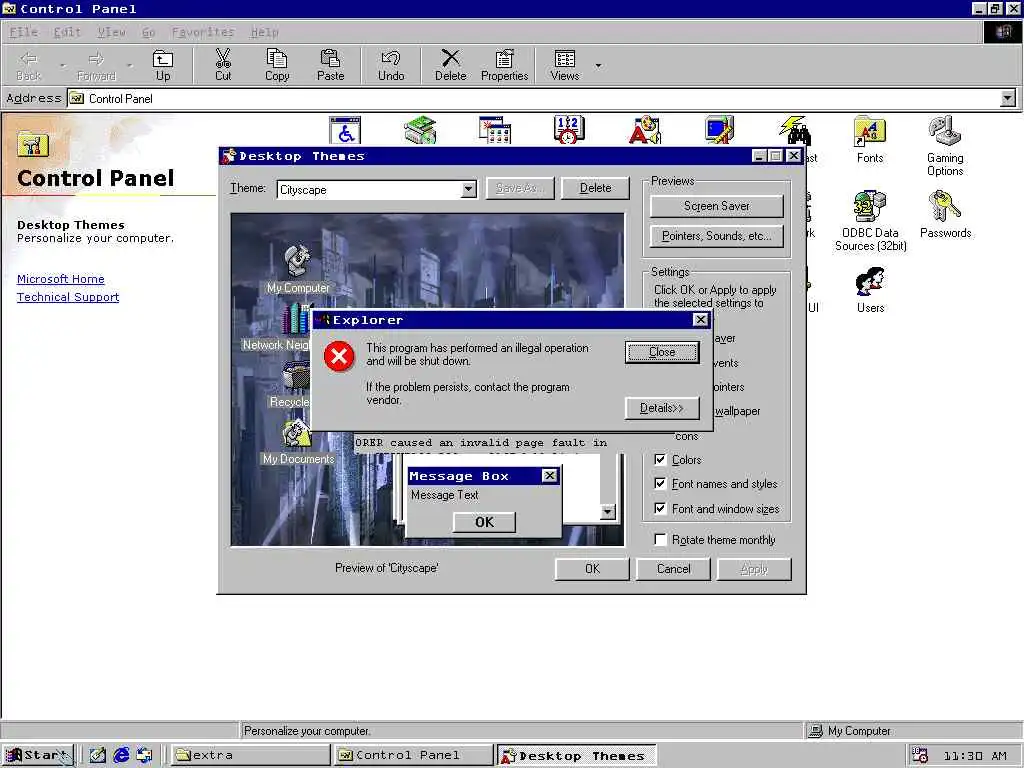Open the Accessibility Options wheelchair icon

345,129
